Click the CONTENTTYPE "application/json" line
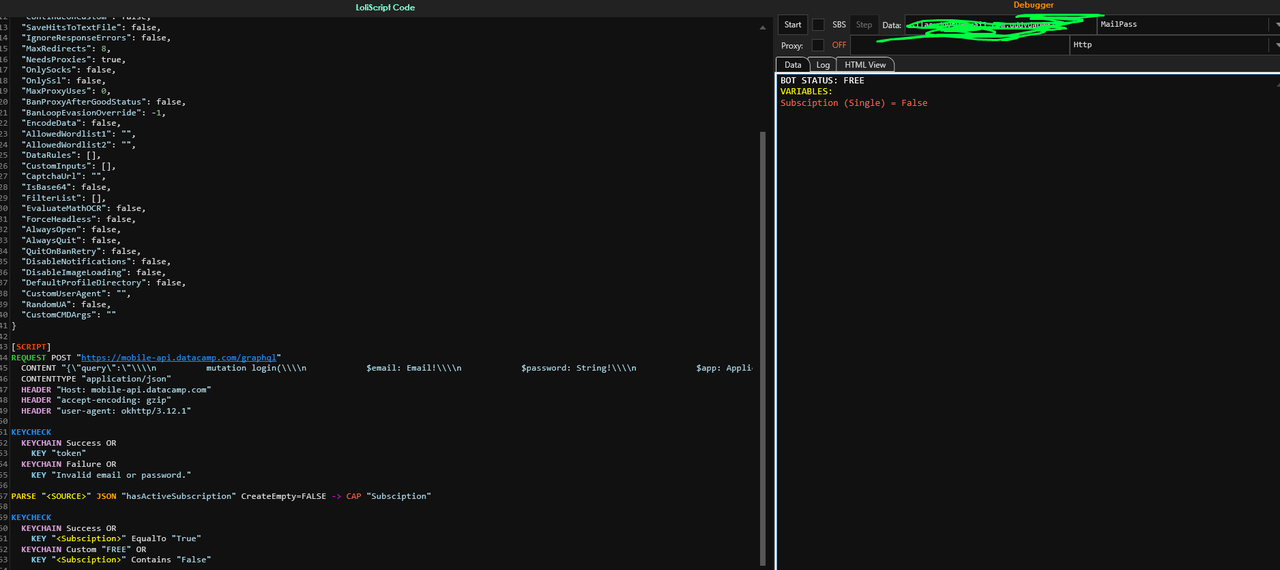This screenshot has height=570, width=1280. pos(98,379)
